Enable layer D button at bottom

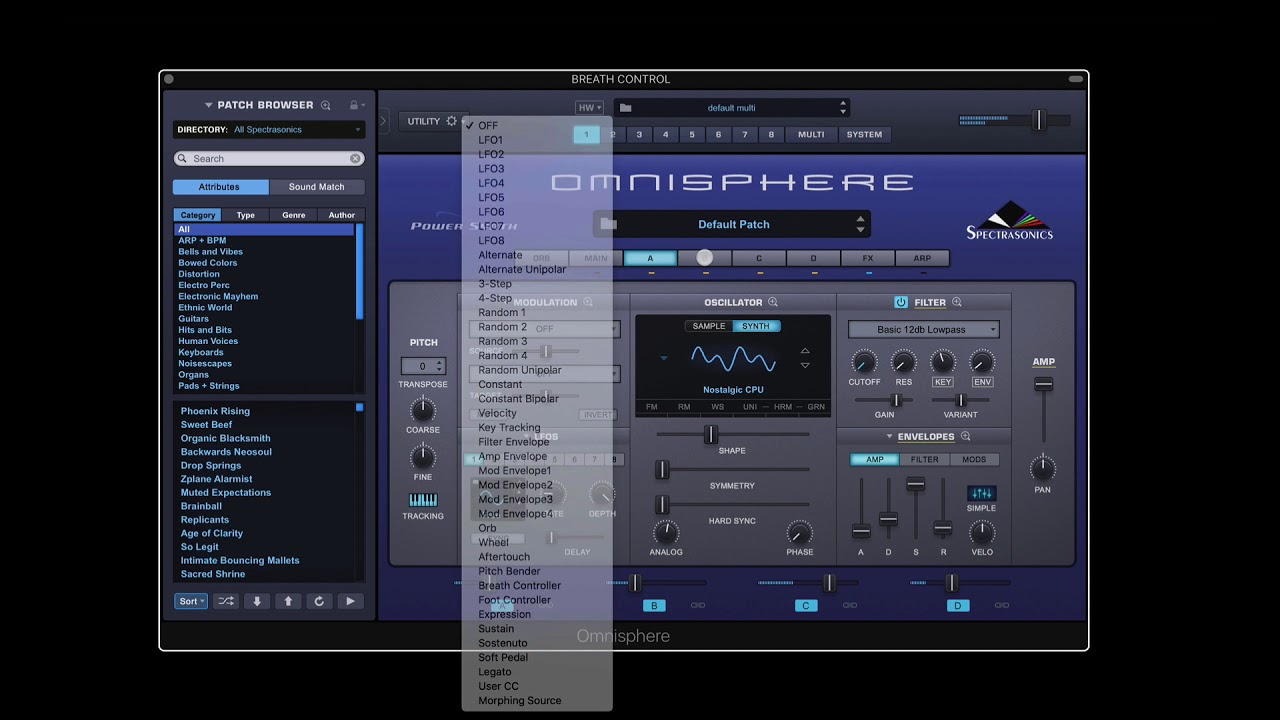958,606
